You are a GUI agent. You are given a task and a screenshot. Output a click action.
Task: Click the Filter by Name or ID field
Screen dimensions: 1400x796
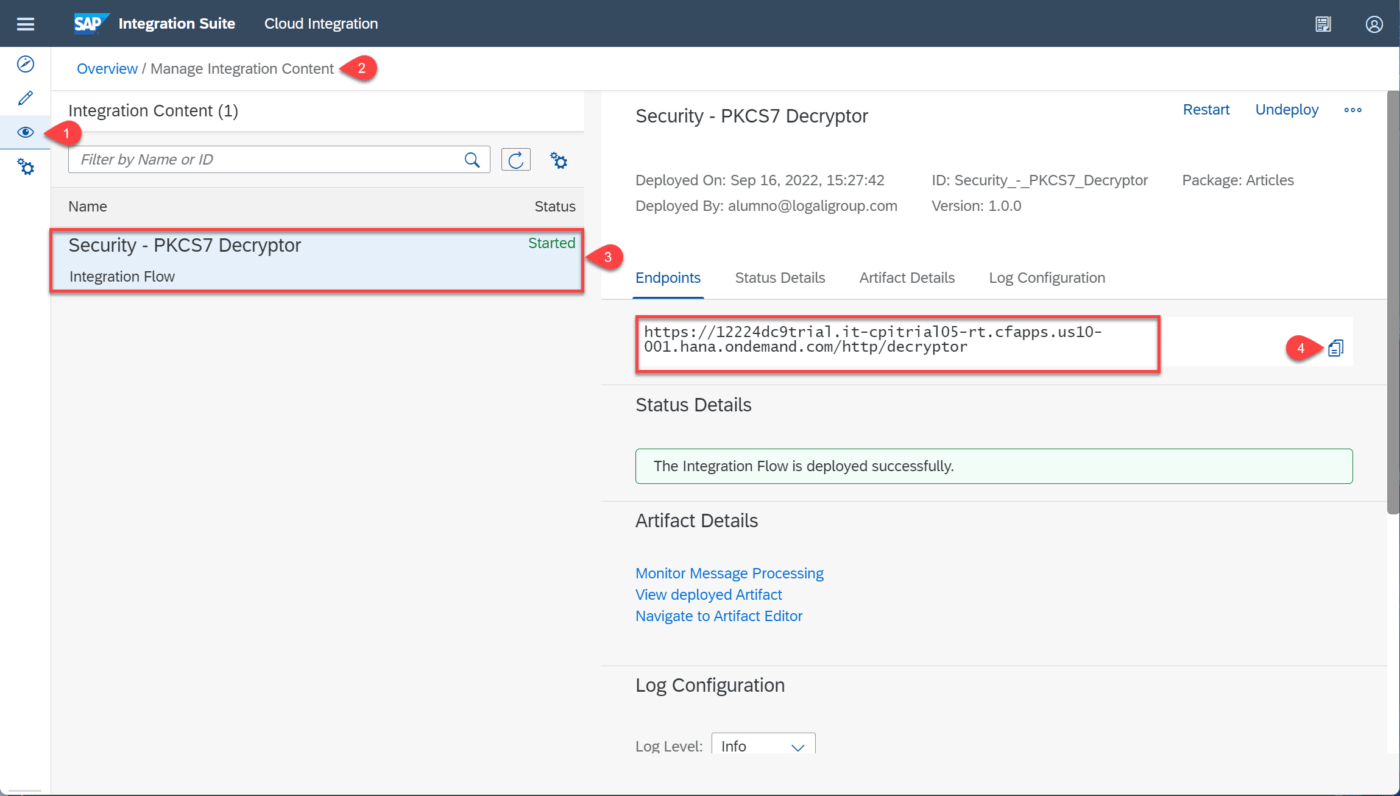[279, 160]
